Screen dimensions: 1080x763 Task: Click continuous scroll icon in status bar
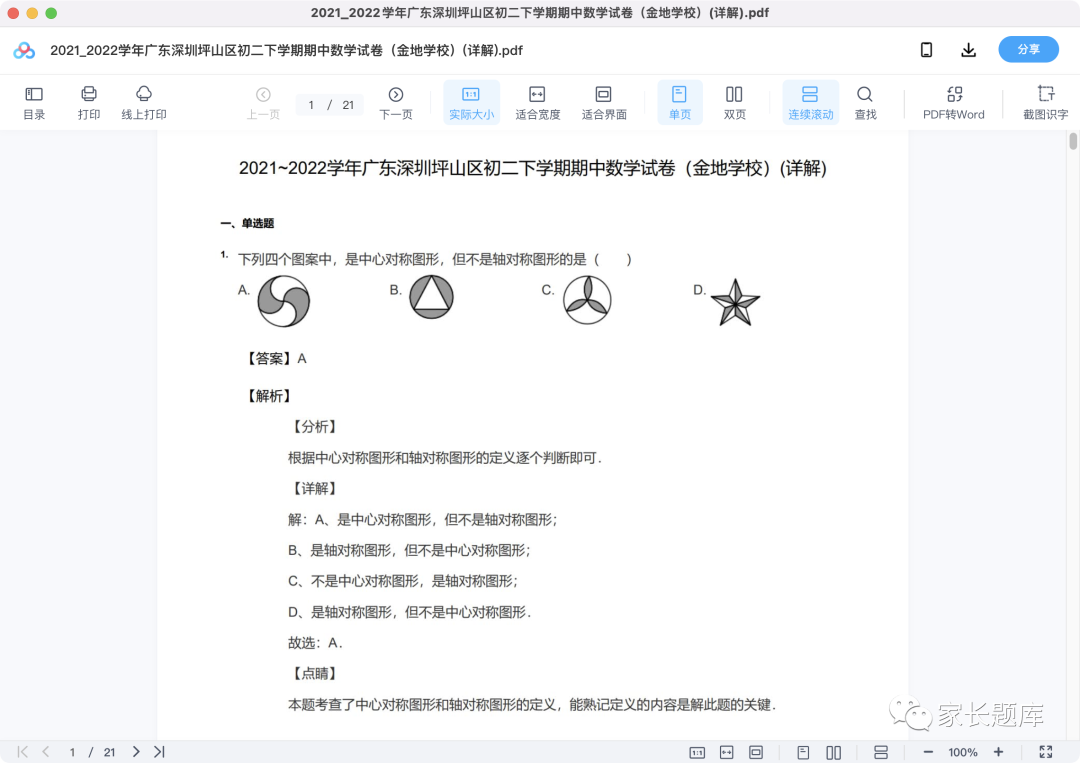[x=881, y=753]
